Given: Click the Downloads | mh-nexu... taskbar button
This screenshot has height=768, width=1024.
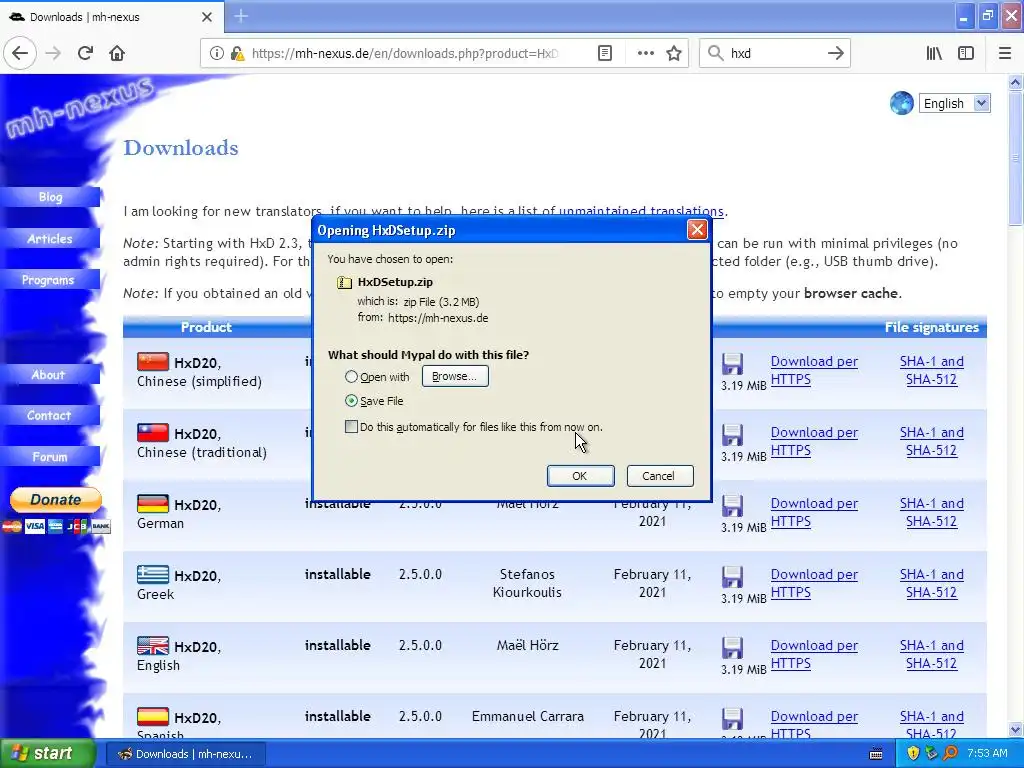Looking at the screenshot, I should coord(185,754).
